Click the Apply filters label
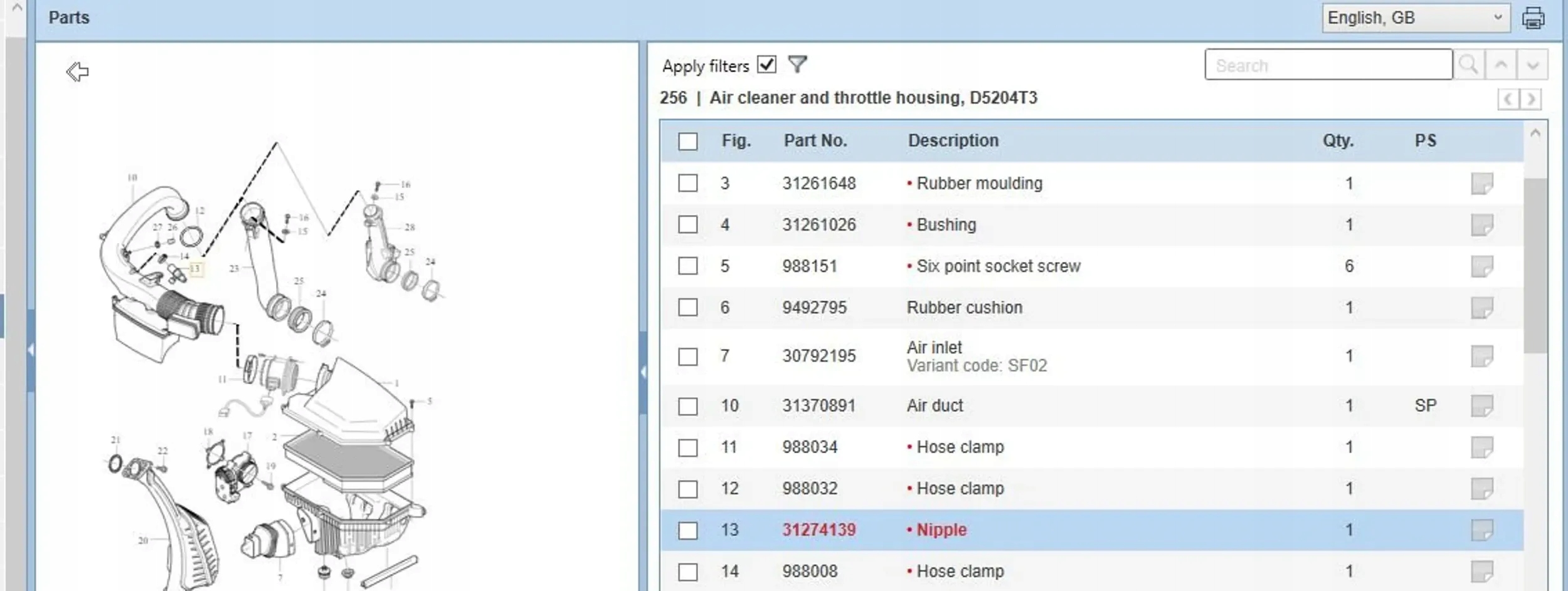Viewport: 1568px width, 591px height. [706, 66]
